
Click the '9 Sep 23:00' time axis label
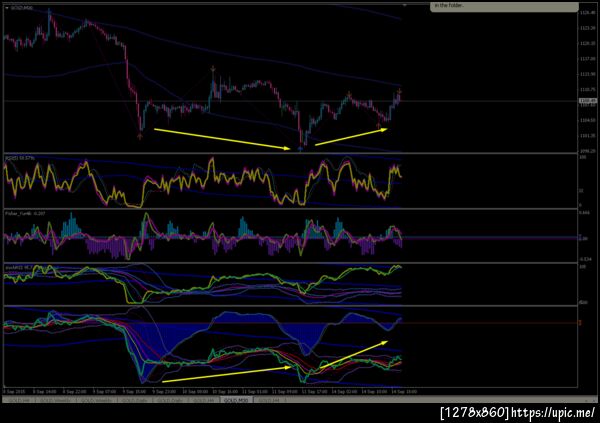point(164,392)
